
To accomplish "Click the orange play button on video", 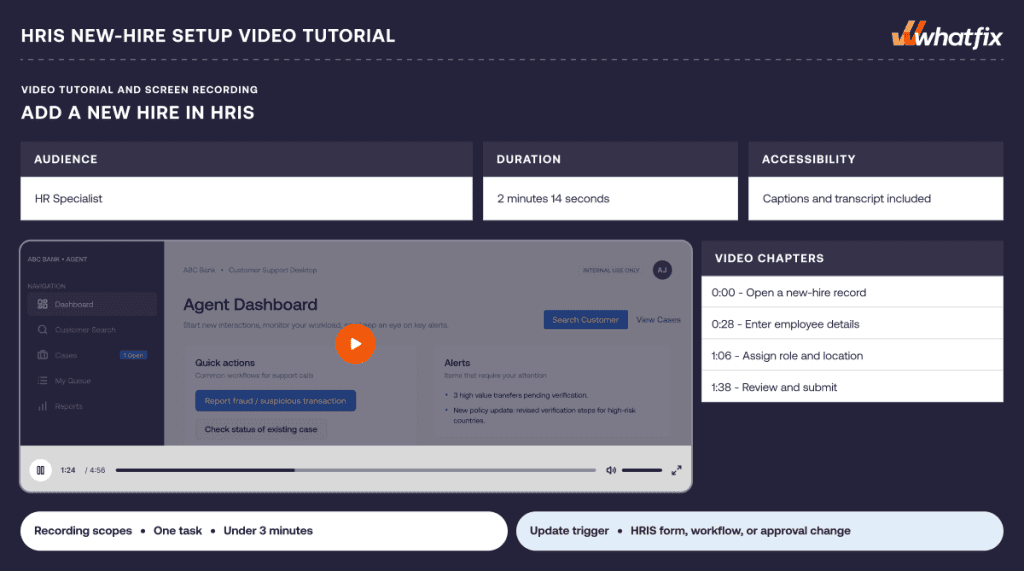I will point(355,344).
